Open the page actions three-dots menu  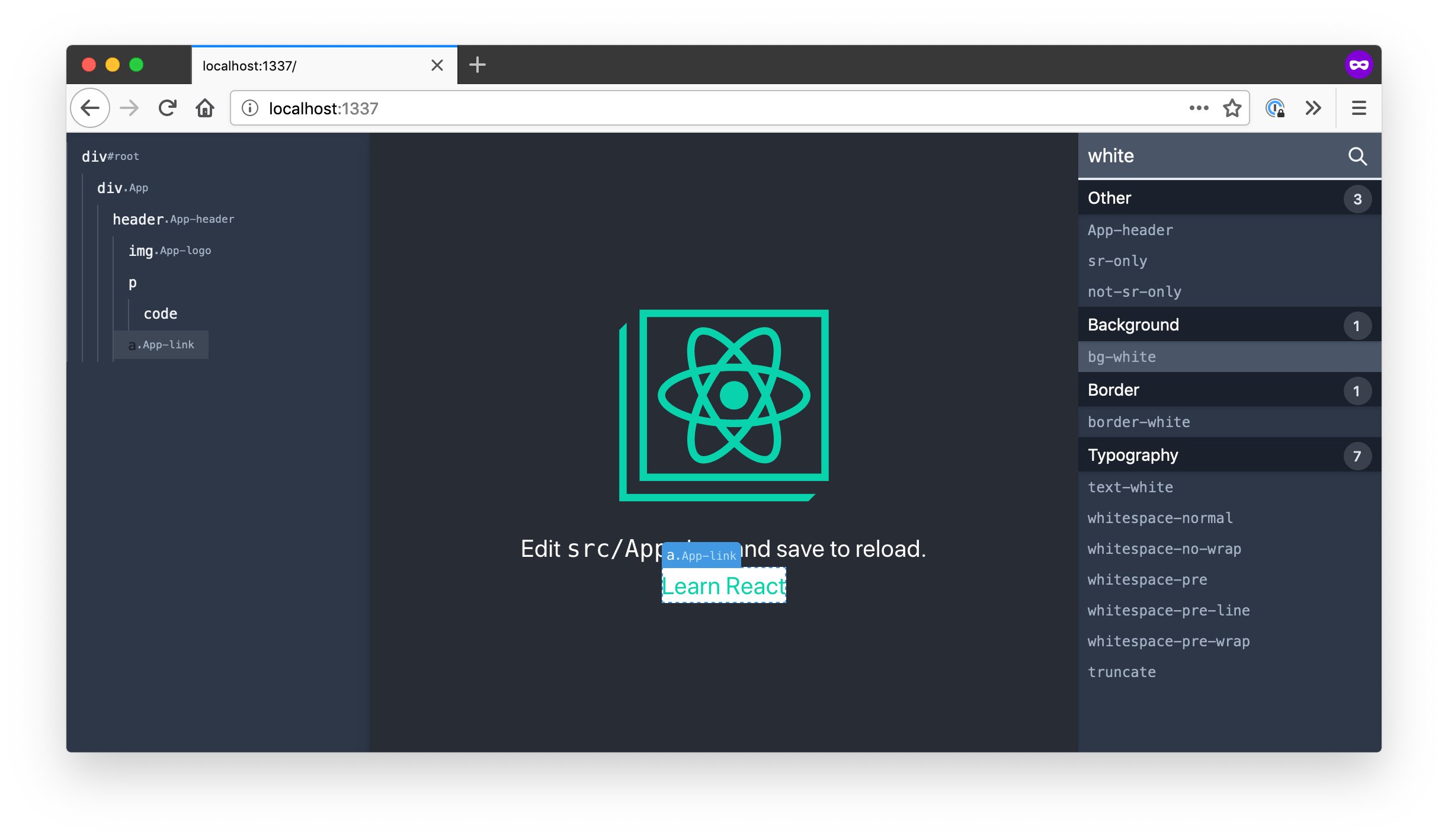(1199, 108)
